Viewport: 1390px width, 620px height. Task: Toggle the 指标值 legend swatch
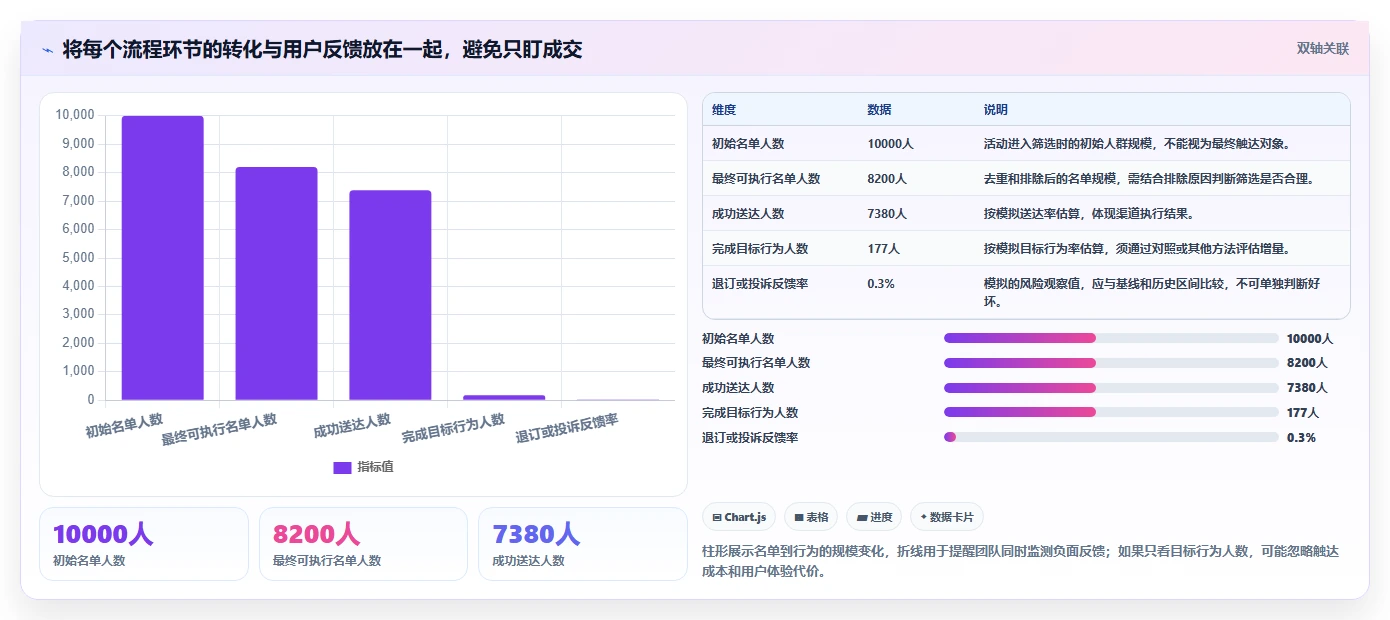pos(342,467)
